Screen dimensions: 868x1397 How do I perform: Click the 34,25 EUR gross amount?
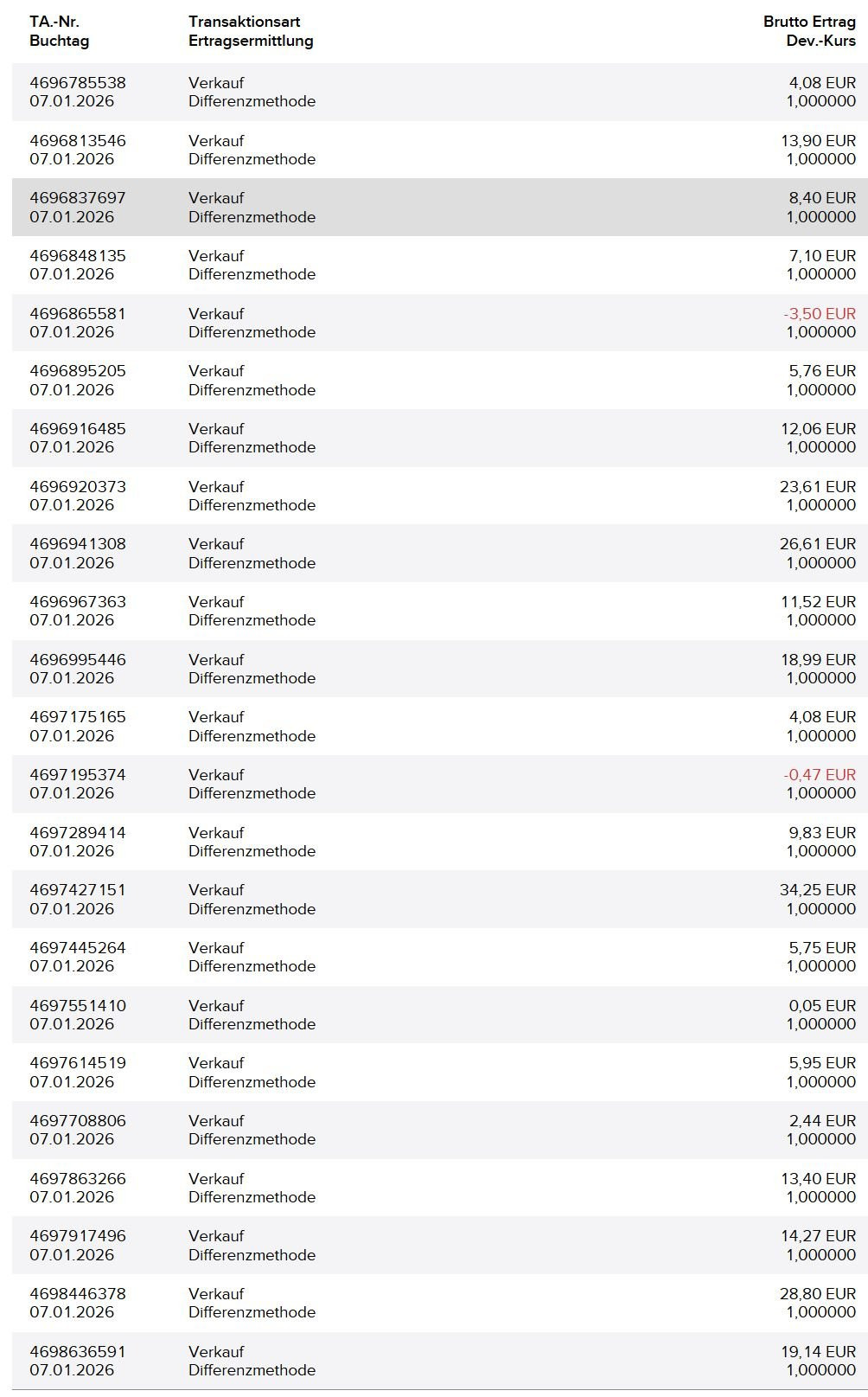817,890
